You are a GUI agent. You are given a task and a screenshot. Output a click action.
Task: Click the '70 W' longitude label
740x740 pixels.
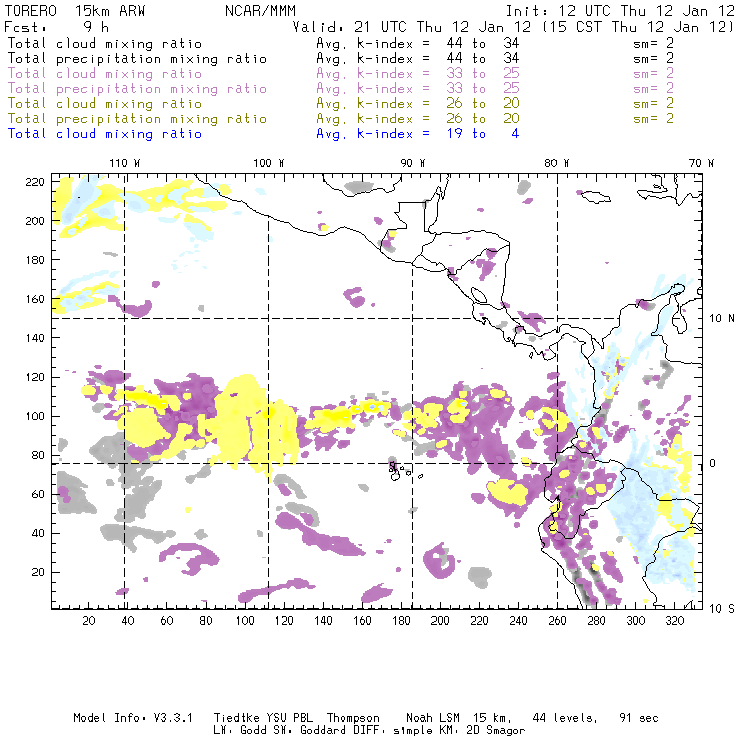(x=701, y=163)
